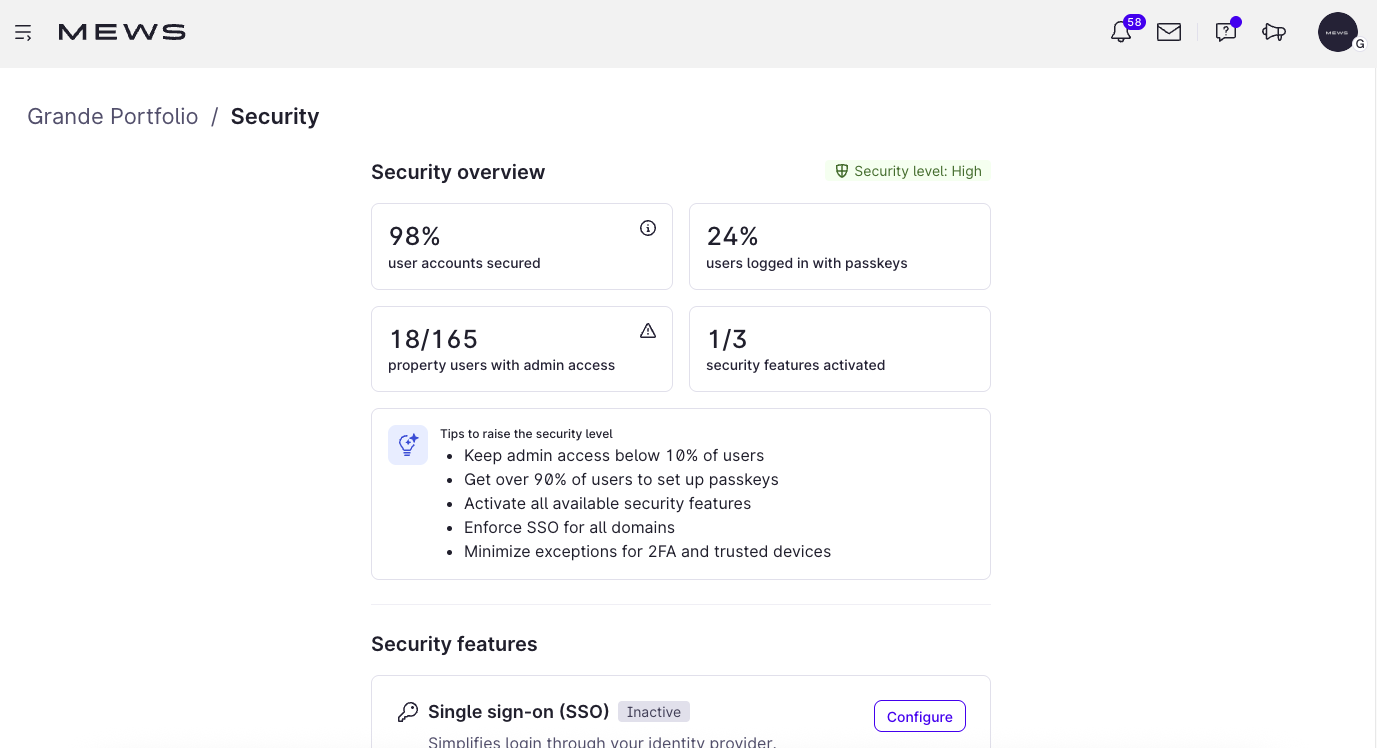Click the lightbulb tips icon
Viewport: 1377px width, 748px height.
coord(408,444)
